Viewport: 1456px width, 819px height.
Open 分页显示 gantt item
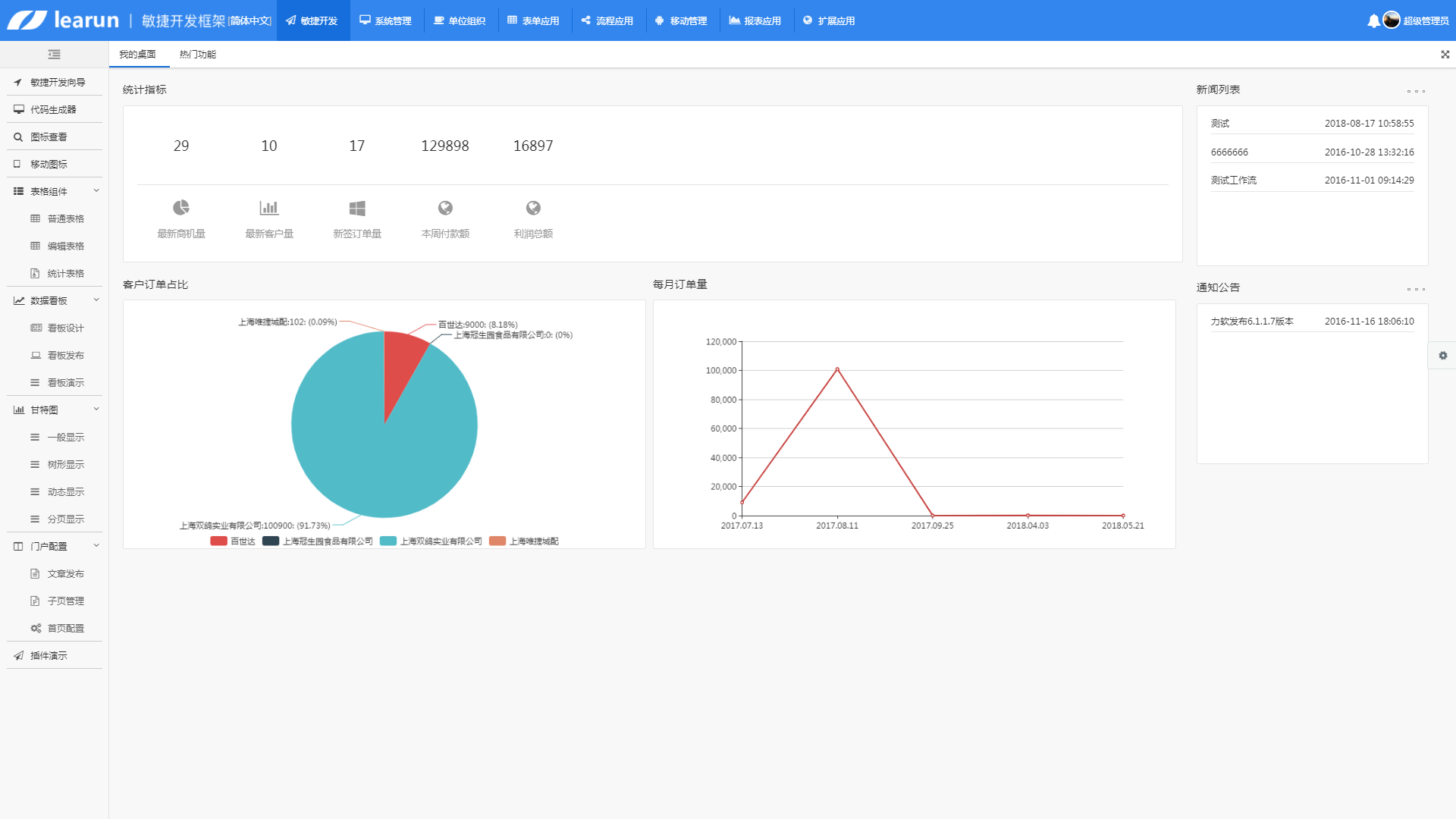(x=58, y=519)
